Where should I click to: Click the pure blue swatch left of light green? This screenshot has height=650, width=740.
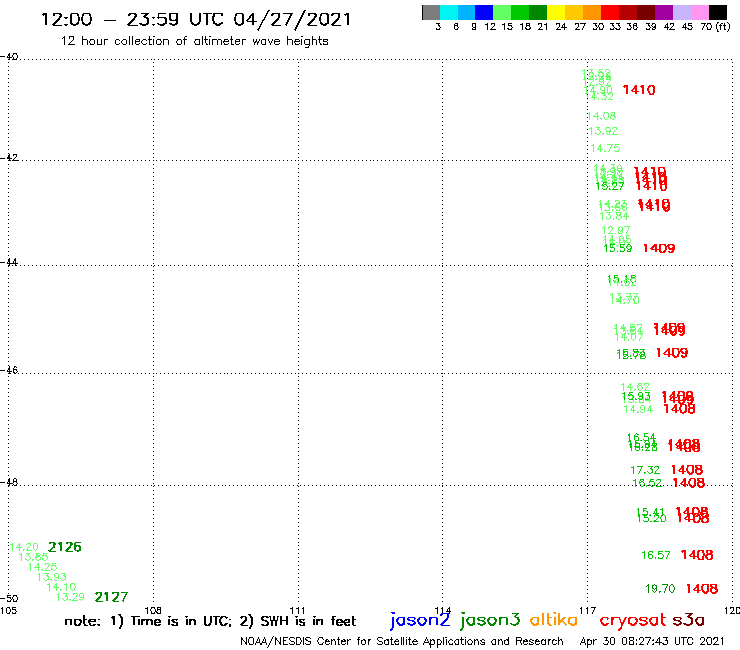click(x=484, y=12)
